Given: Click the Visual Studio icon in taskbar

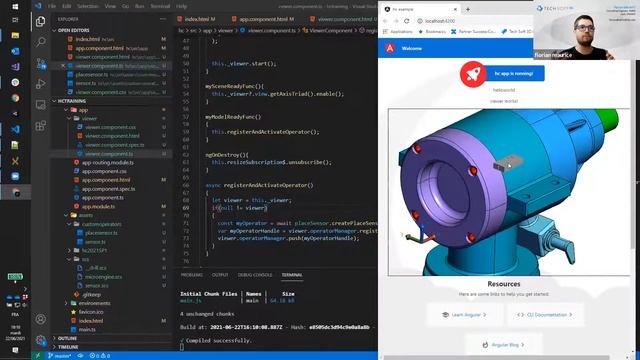Looking at the screenshot, I should pos(16,67).
